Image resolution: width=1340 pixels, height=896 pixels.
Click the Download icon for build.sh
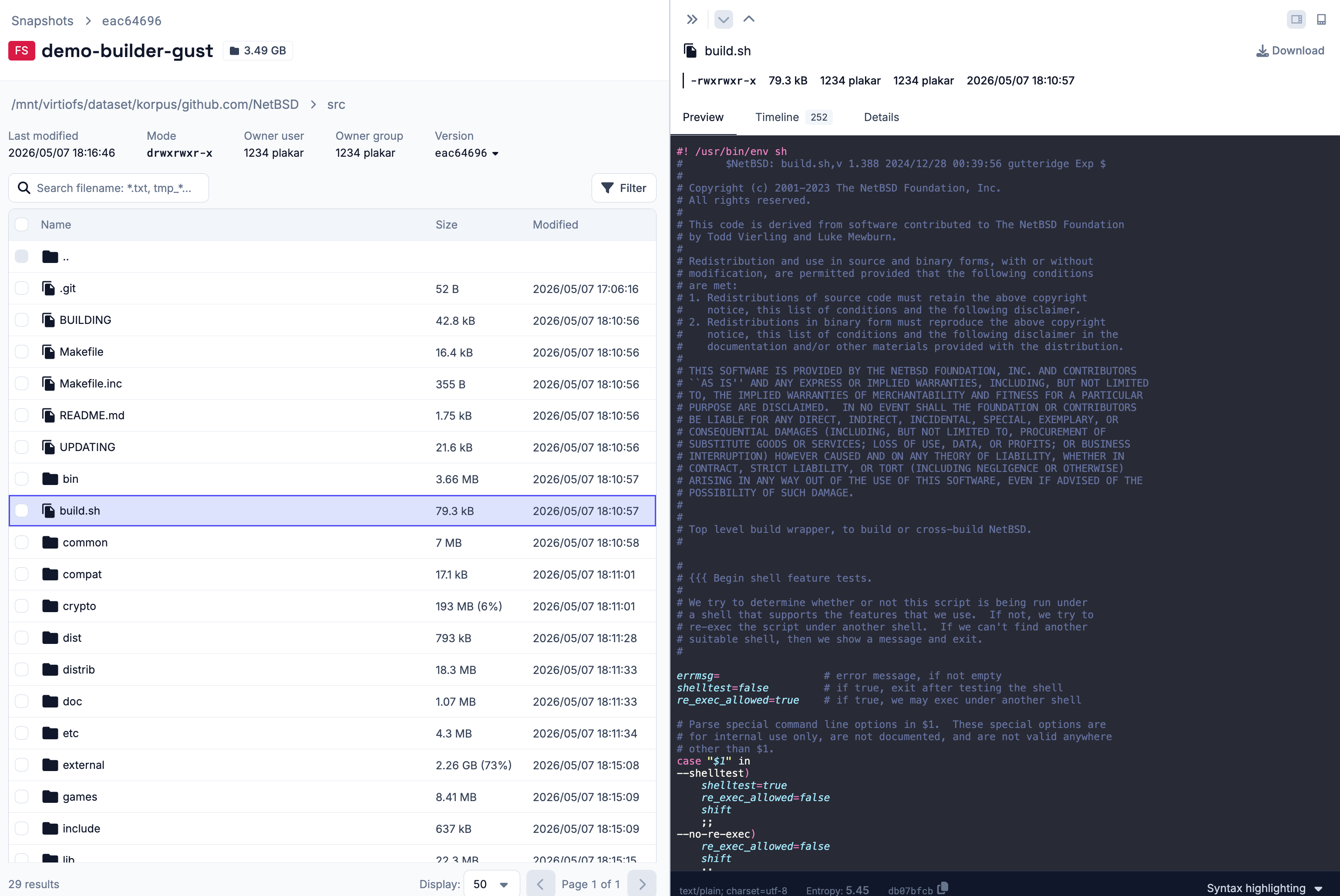1262,51
